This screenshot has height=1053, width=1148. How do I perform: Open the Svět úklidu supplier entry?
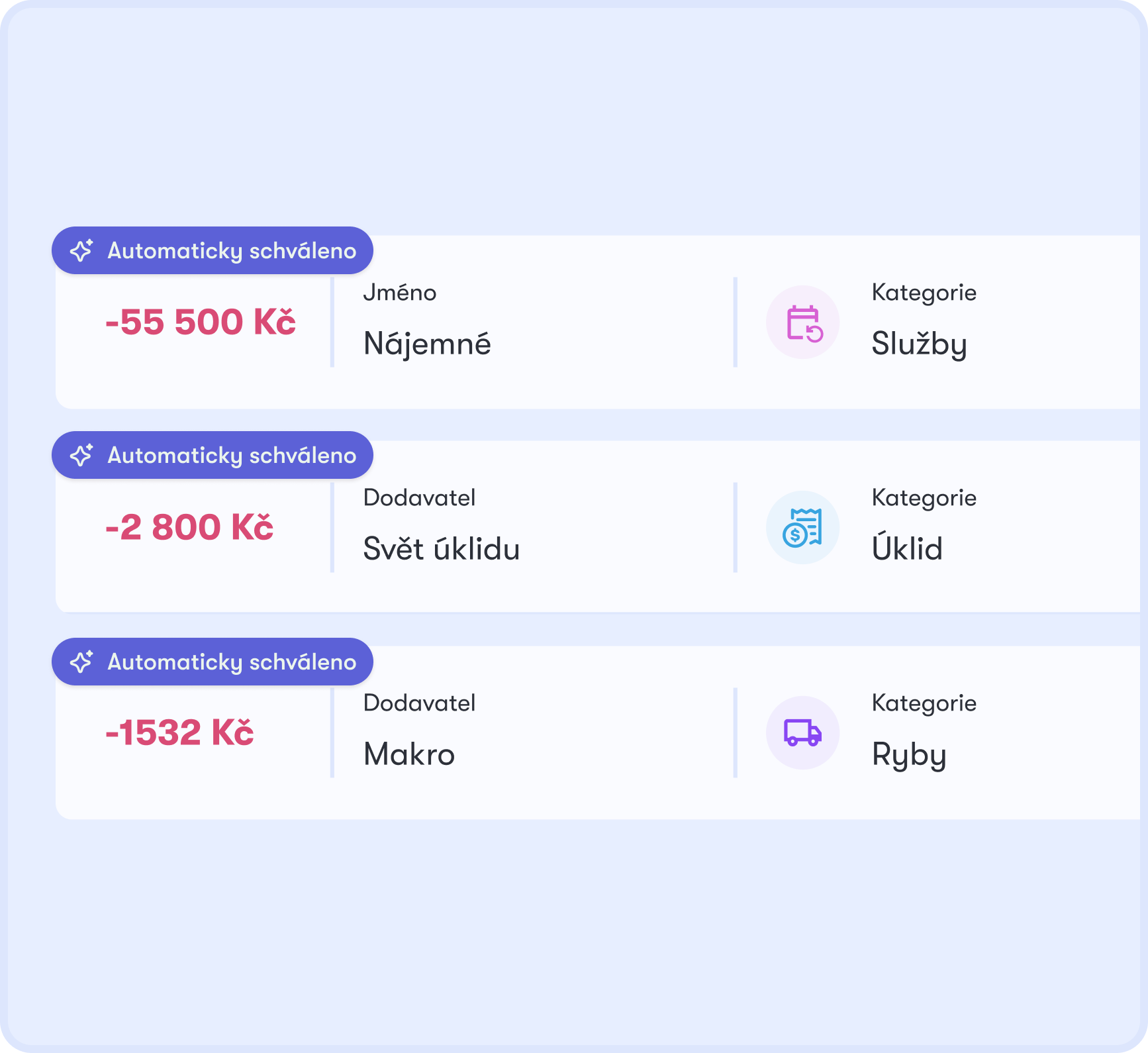(442, 549)
